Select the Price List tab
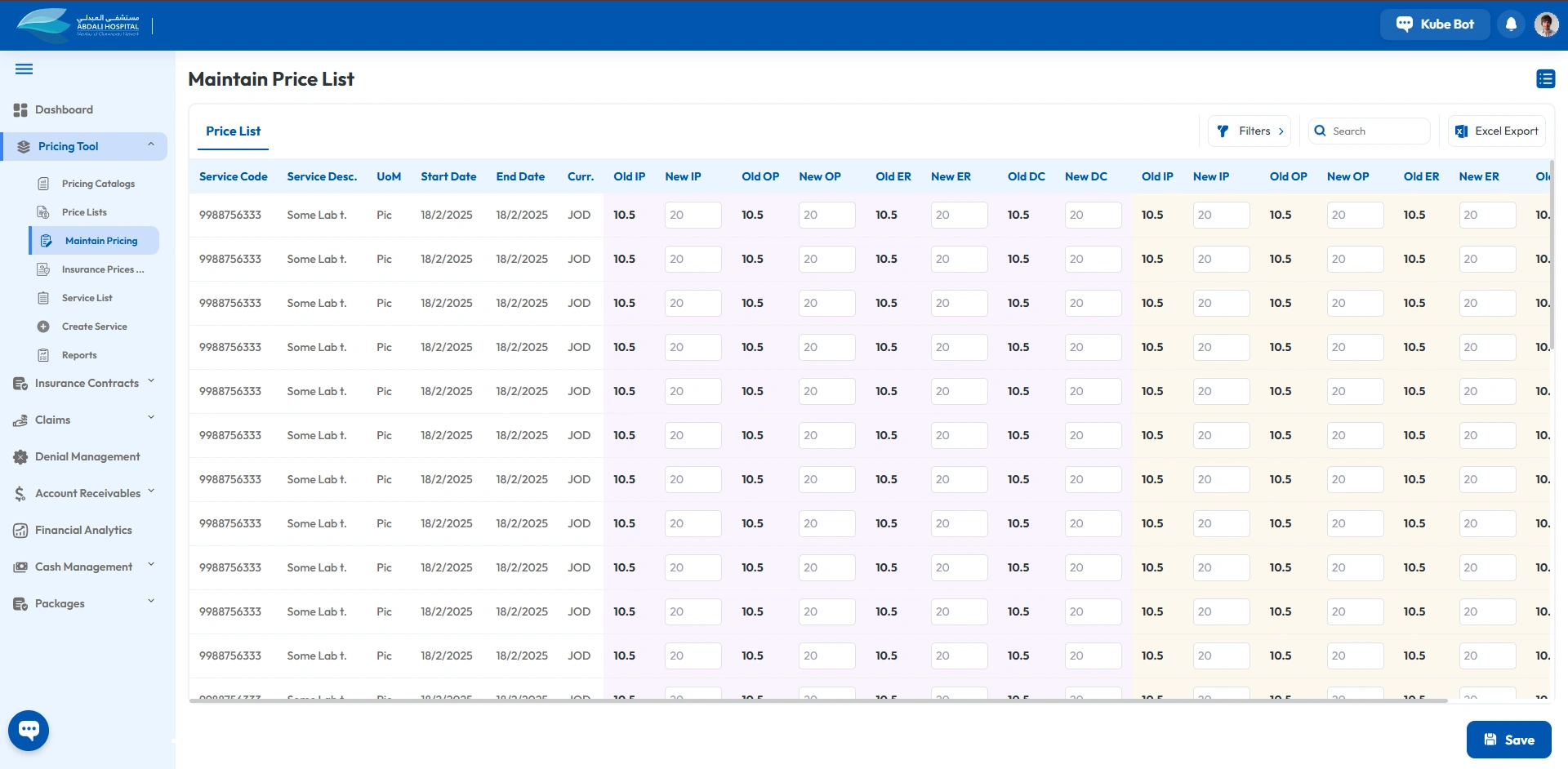This screenshot has width=1568, height=769. pos(233,131)
